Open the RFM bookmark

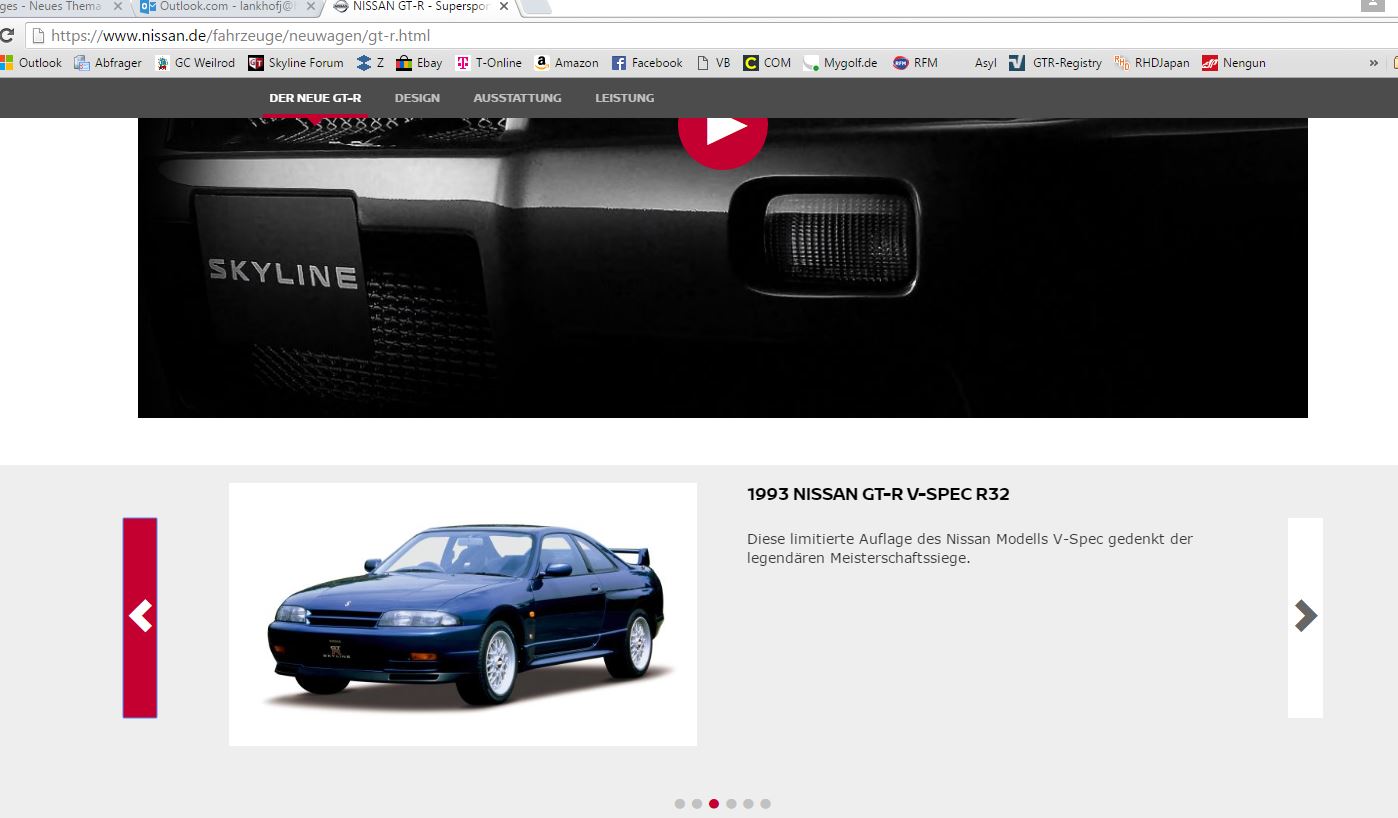[x=915, y=62]
